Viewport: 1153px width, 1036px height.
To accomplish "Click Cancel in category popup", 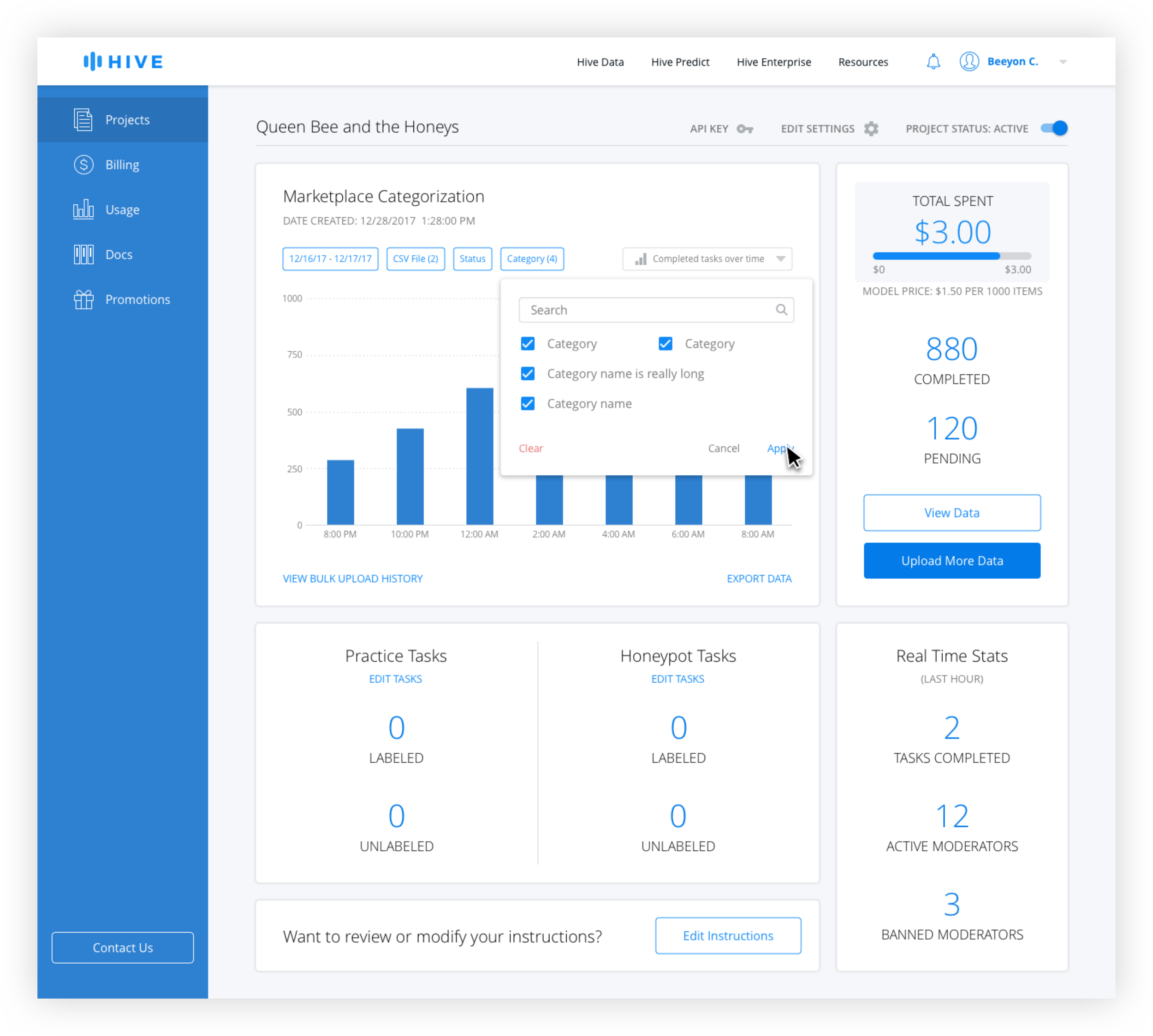I will (x=723, y=448).
